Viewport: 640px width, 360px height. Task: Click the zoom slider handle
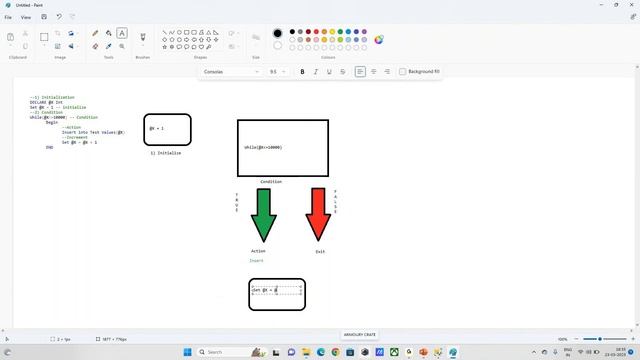[600, 339]
